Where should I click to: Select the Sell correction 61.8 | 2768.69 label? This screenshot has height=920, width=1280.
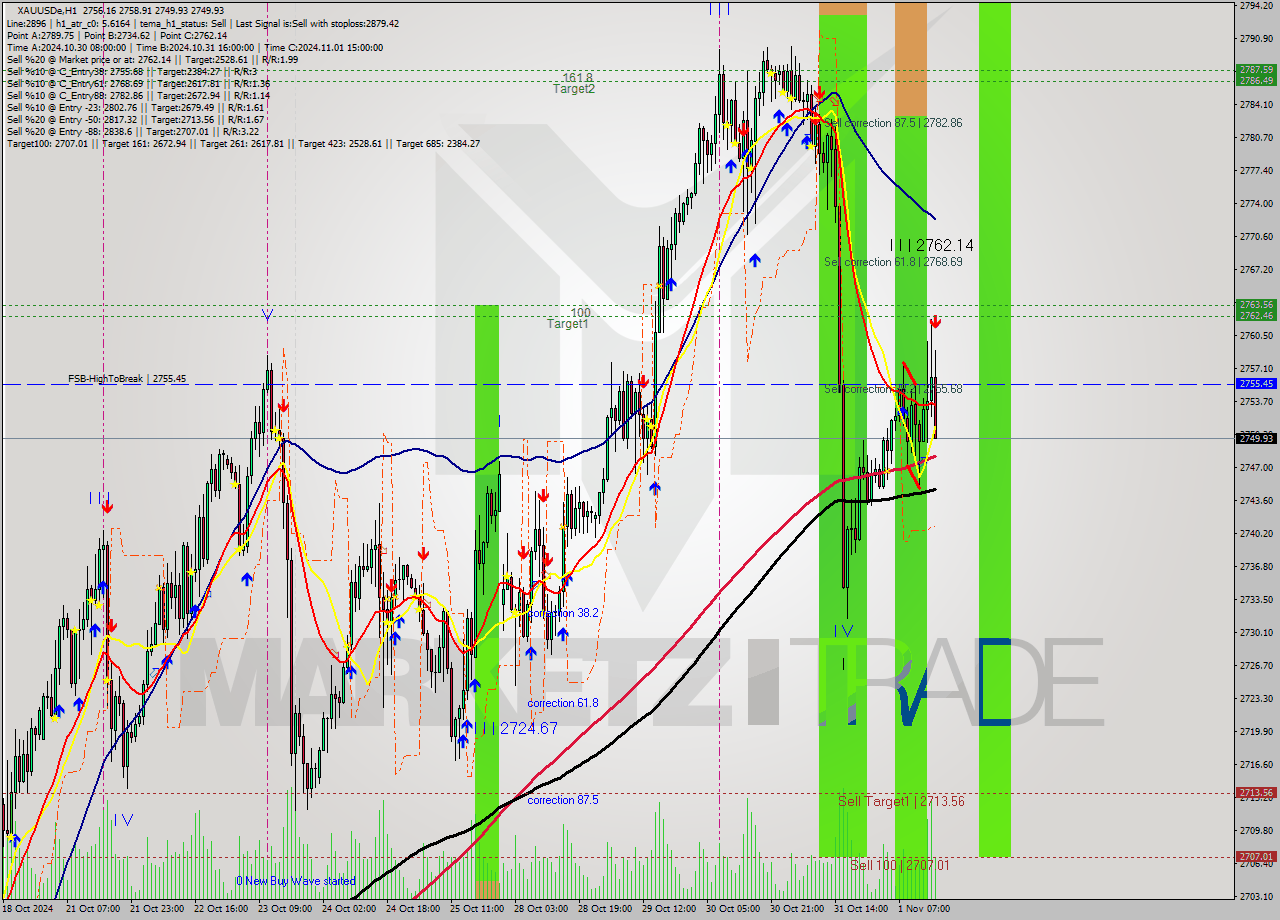pyautogui.click(x=893, y=262)
